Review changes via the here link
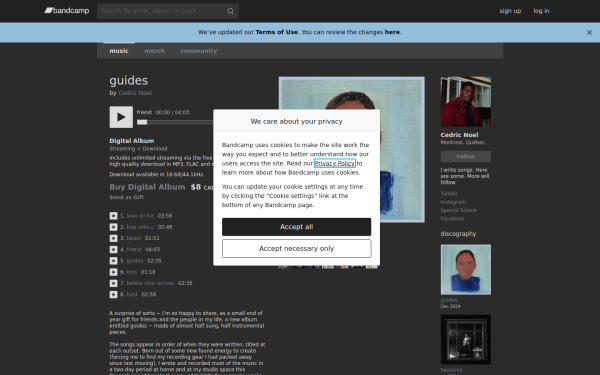Viewport: 600px width, 375px height. [392, 32]
